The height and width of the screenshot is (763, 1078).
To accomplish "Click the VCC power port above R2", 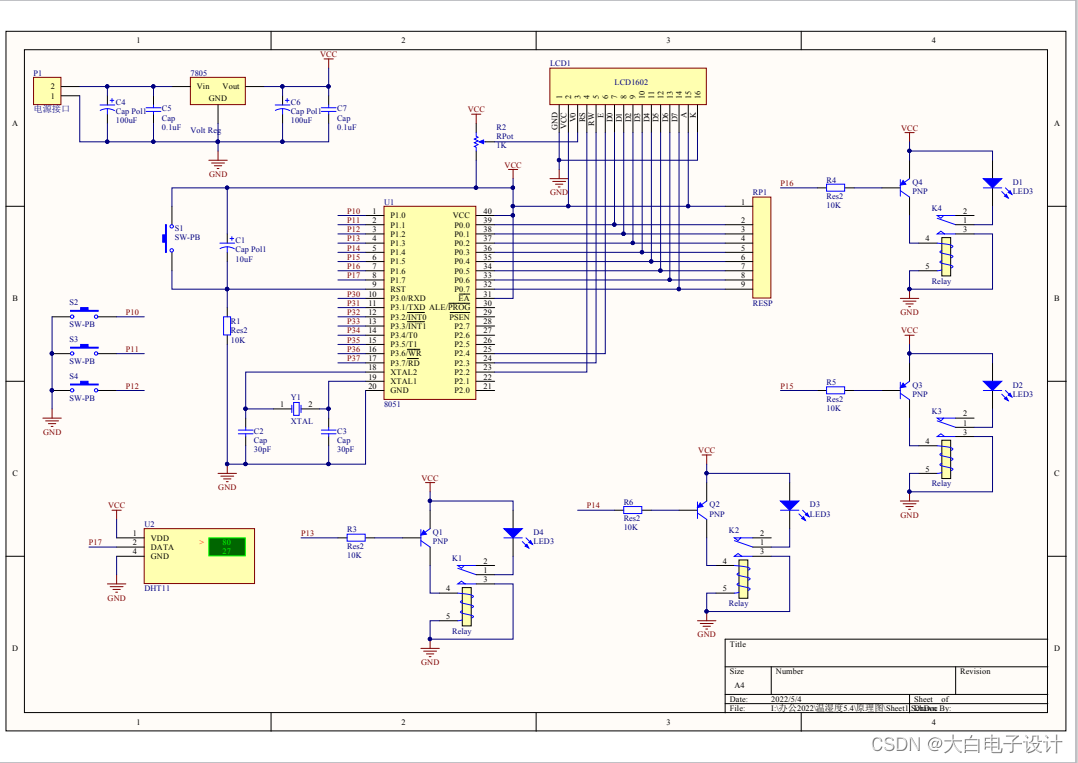I will [x=476, y=111].
